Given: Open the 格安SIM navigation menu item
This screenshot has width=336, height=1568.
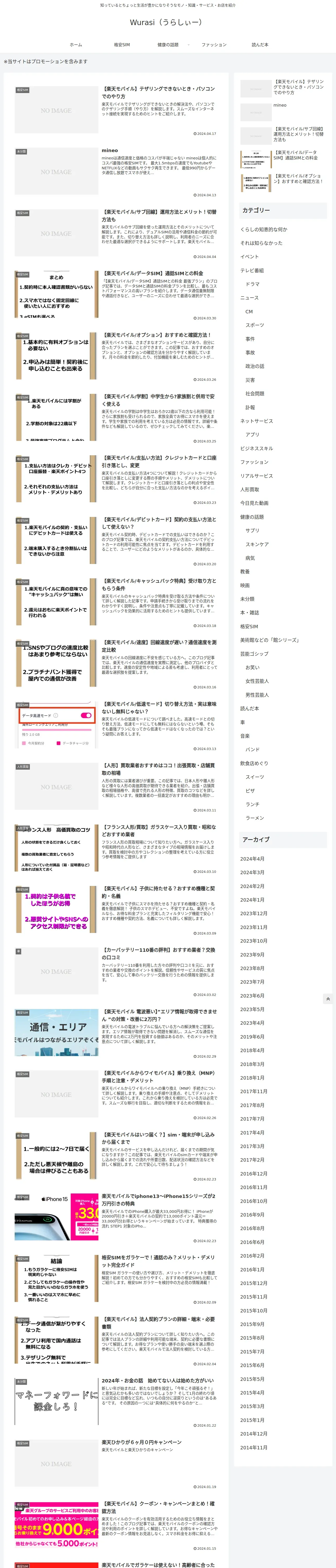Looking at the screenshot, I should (122, 44).
